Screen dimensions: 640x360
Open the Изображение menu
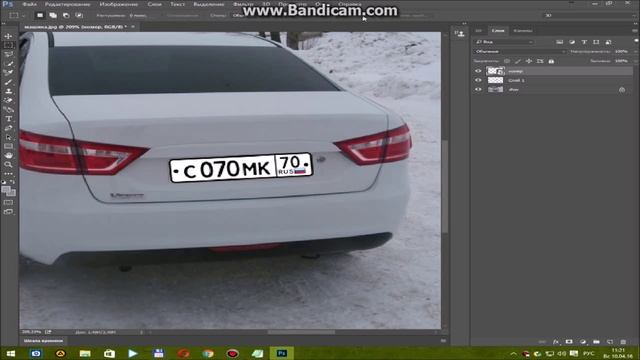[119, 4]
